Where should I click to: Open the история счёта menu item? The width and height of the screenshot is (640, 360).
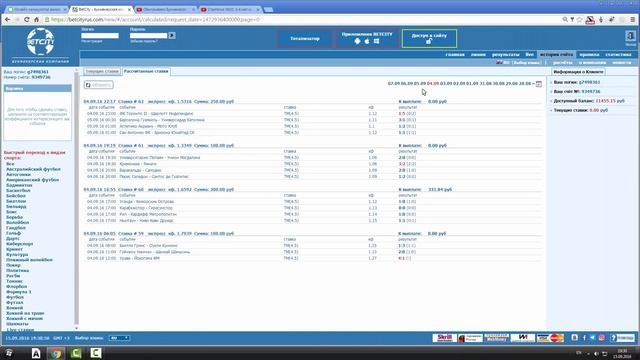[556, 54]
